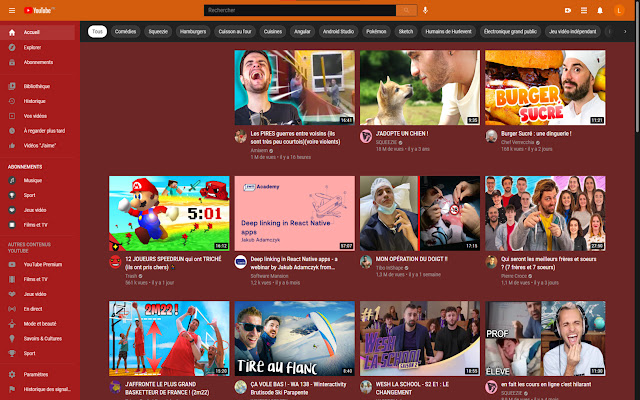This screenshot has height=400, width=640.
Task: Start voice search with microphone
Action: pyautogui.click(x=426, y=9)
